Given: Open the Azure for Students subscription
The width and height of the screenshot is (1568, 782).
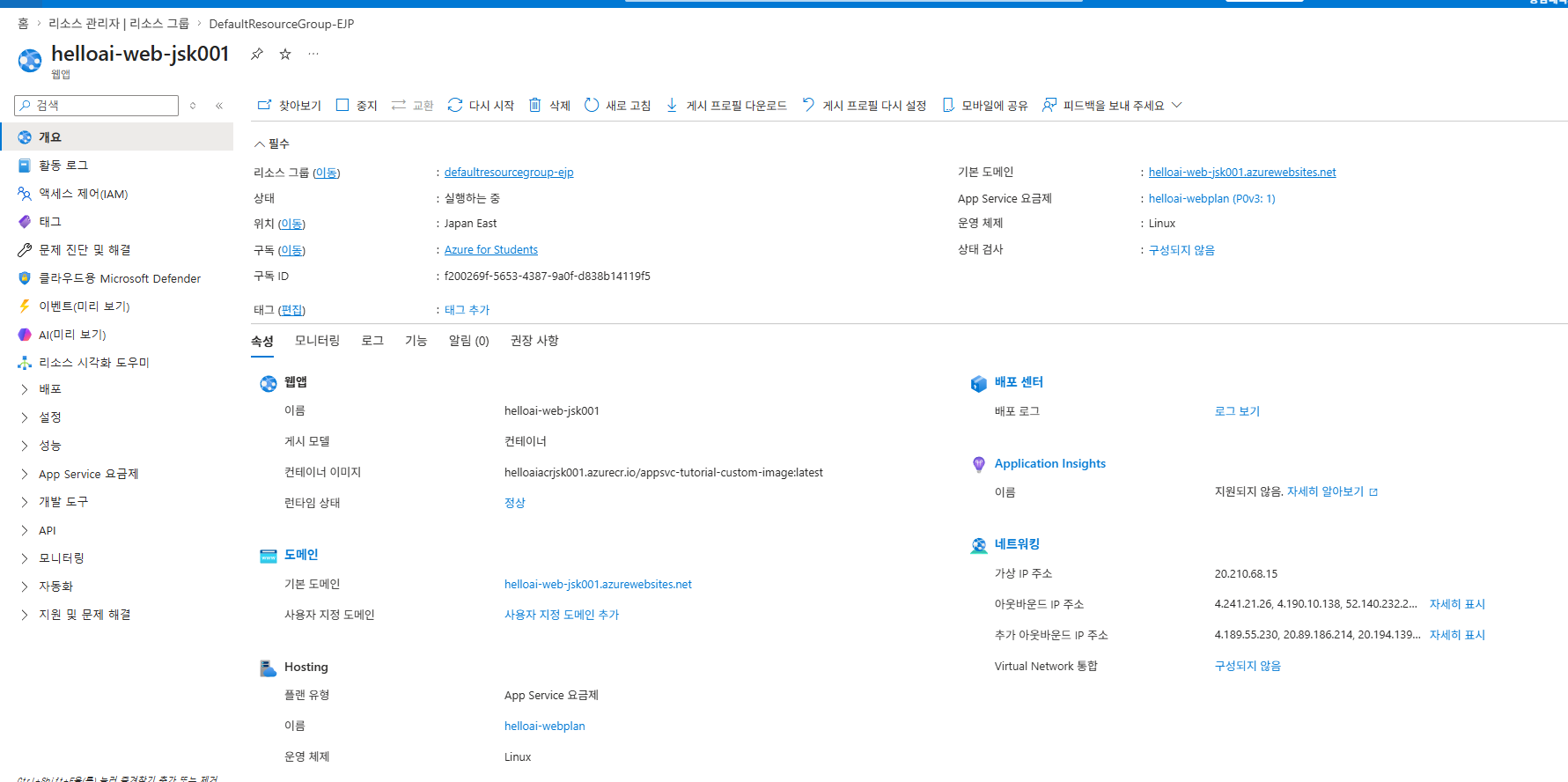Looking at the screenshot, I should pos(490,250).
